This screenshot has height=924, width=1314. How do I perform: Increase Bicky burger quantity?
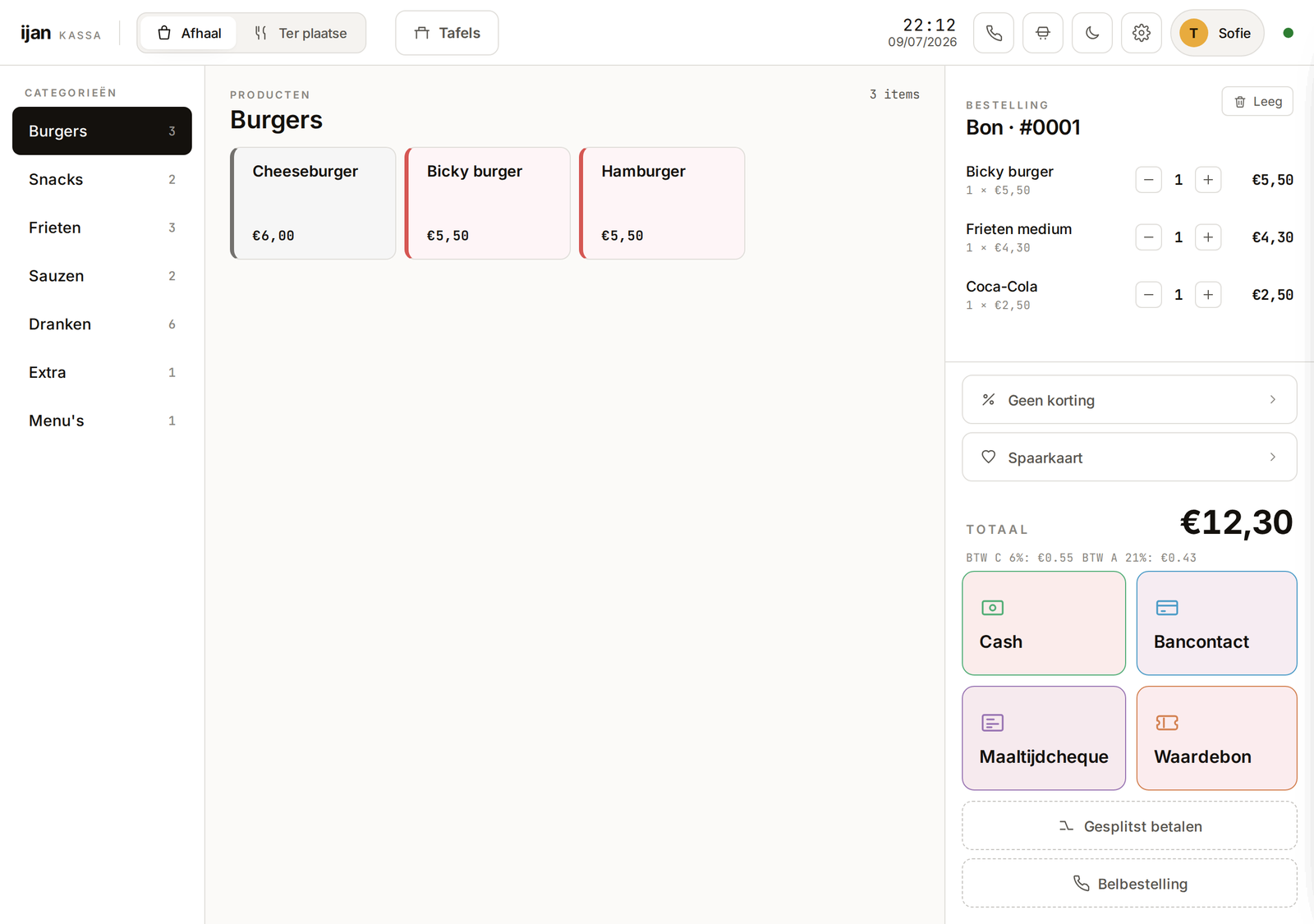tap(1208, 180)
